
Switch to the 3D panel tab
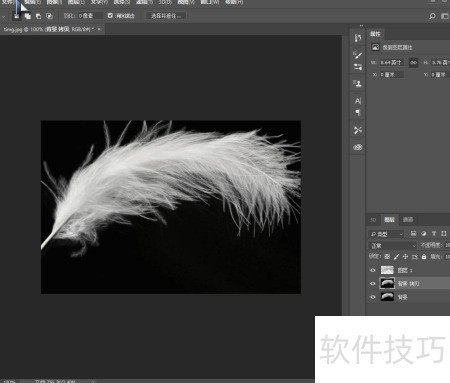(373, 220)
